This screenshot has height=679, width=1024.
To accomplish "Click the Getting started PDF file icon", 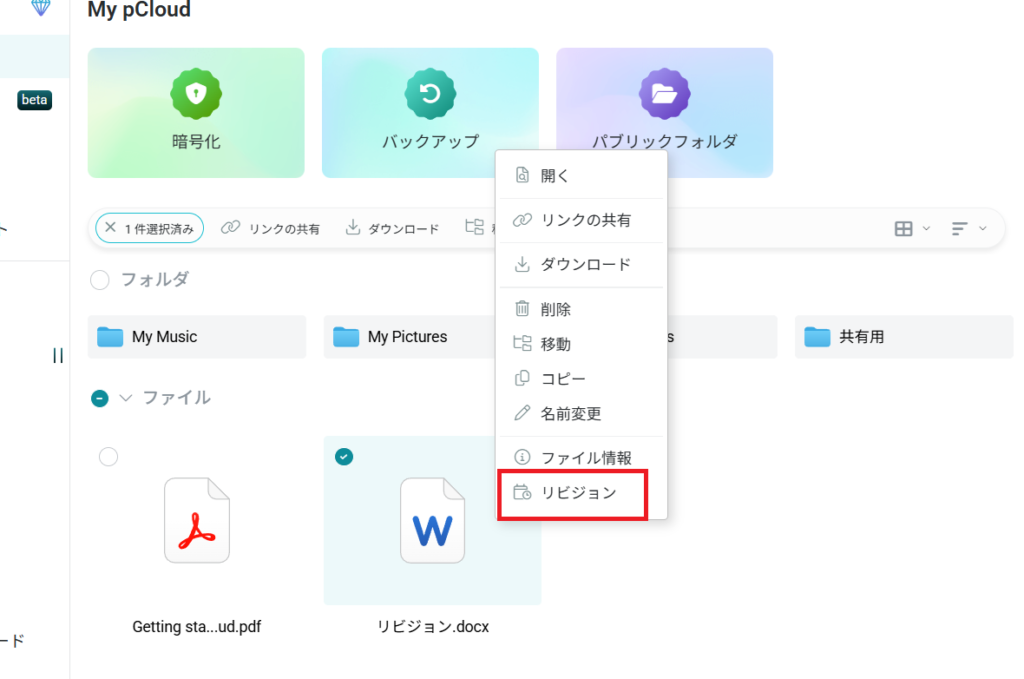I will 197,520.
